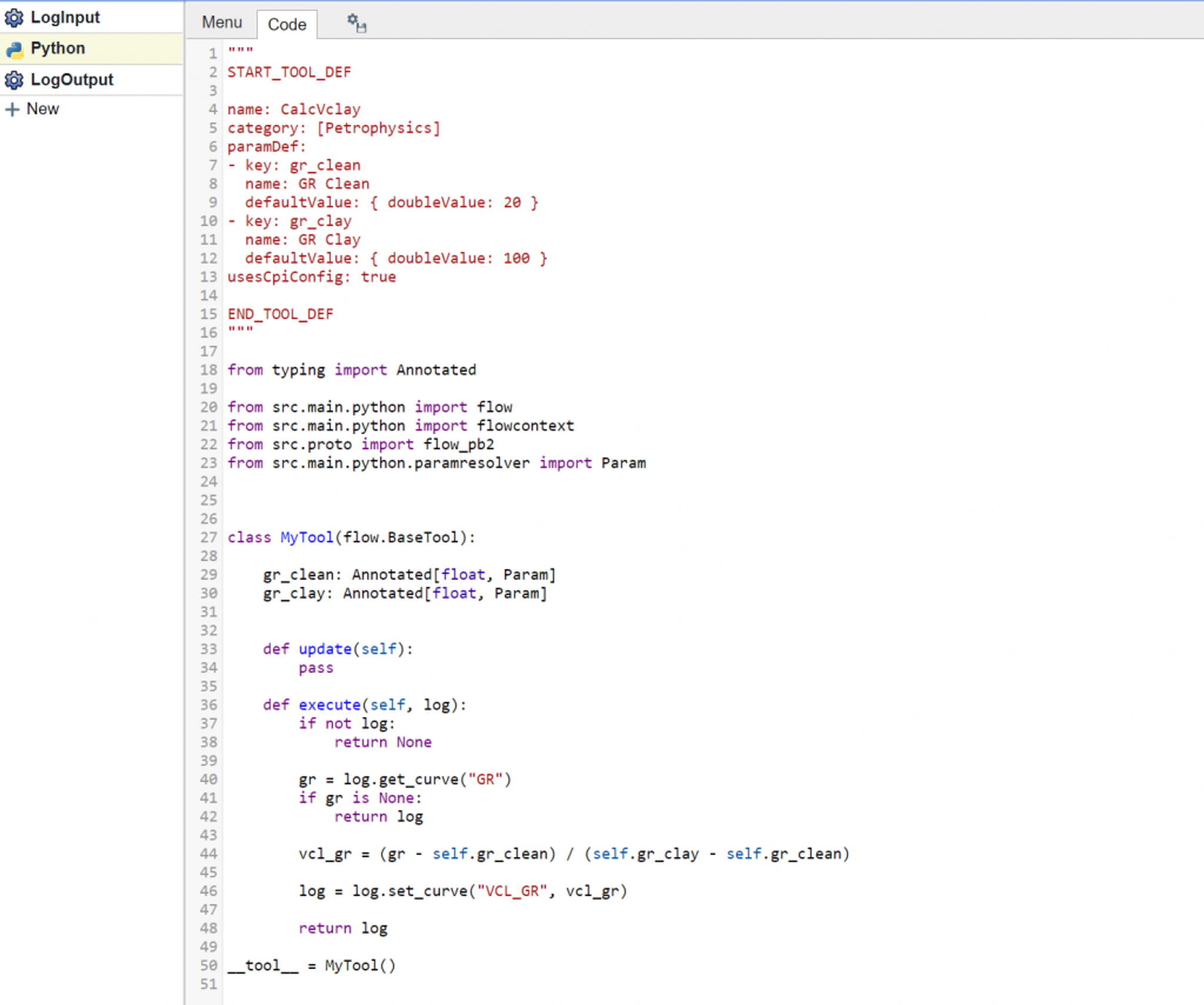Switch to the Menu tab
Viewport: 1204px width, 1005px height.
[x=222, y=22]
